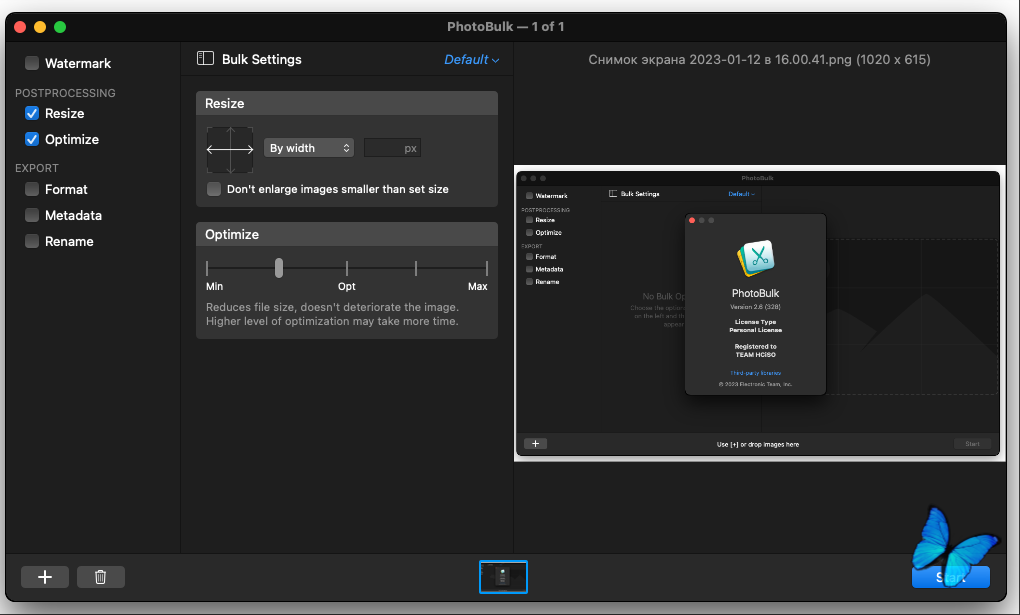Click the green zoom window button
Image resolution: width=1020 pixels, height=615 pixels.
tap(60, 27)
